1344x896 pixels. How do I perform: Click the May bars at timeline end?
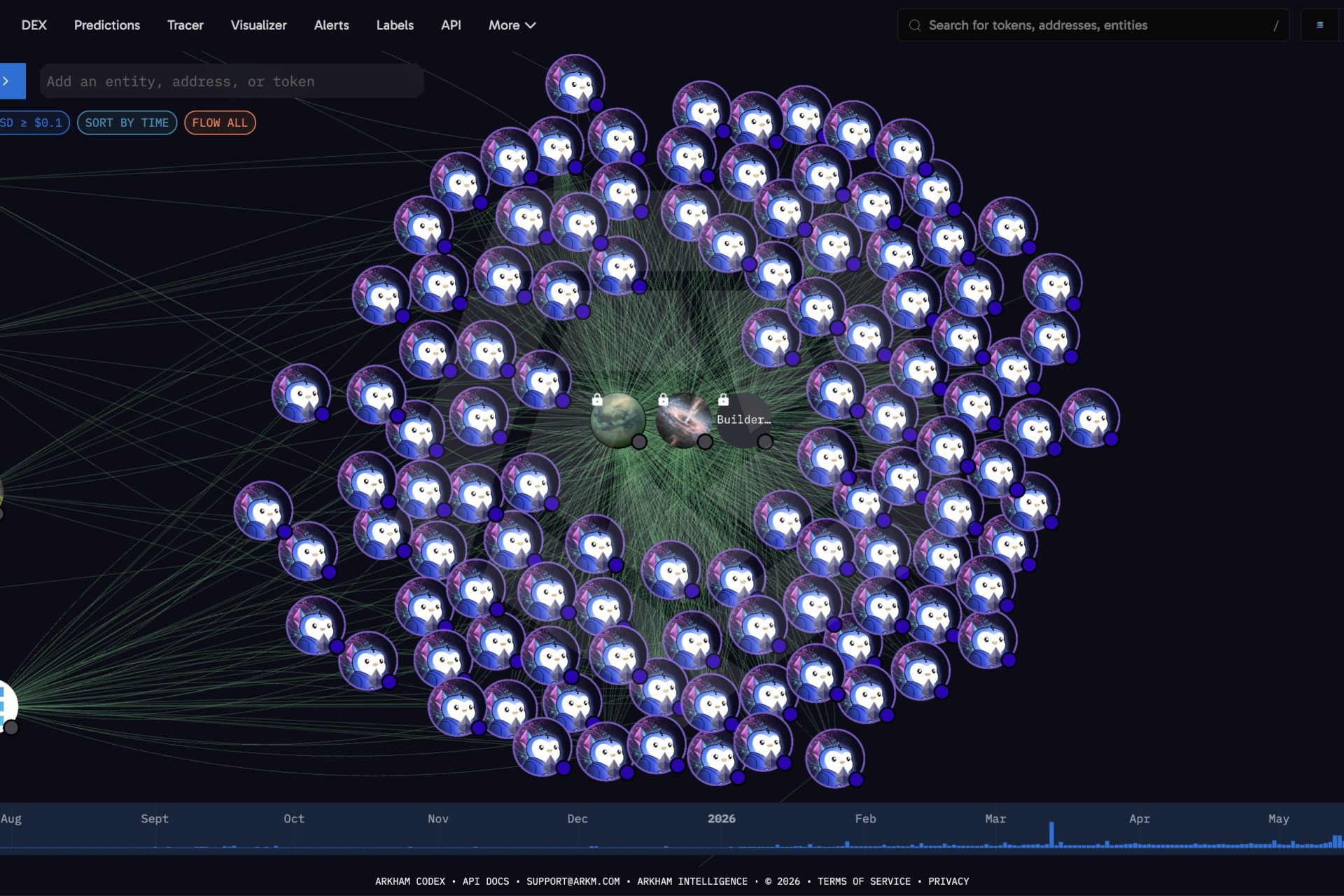point(1337,841)
